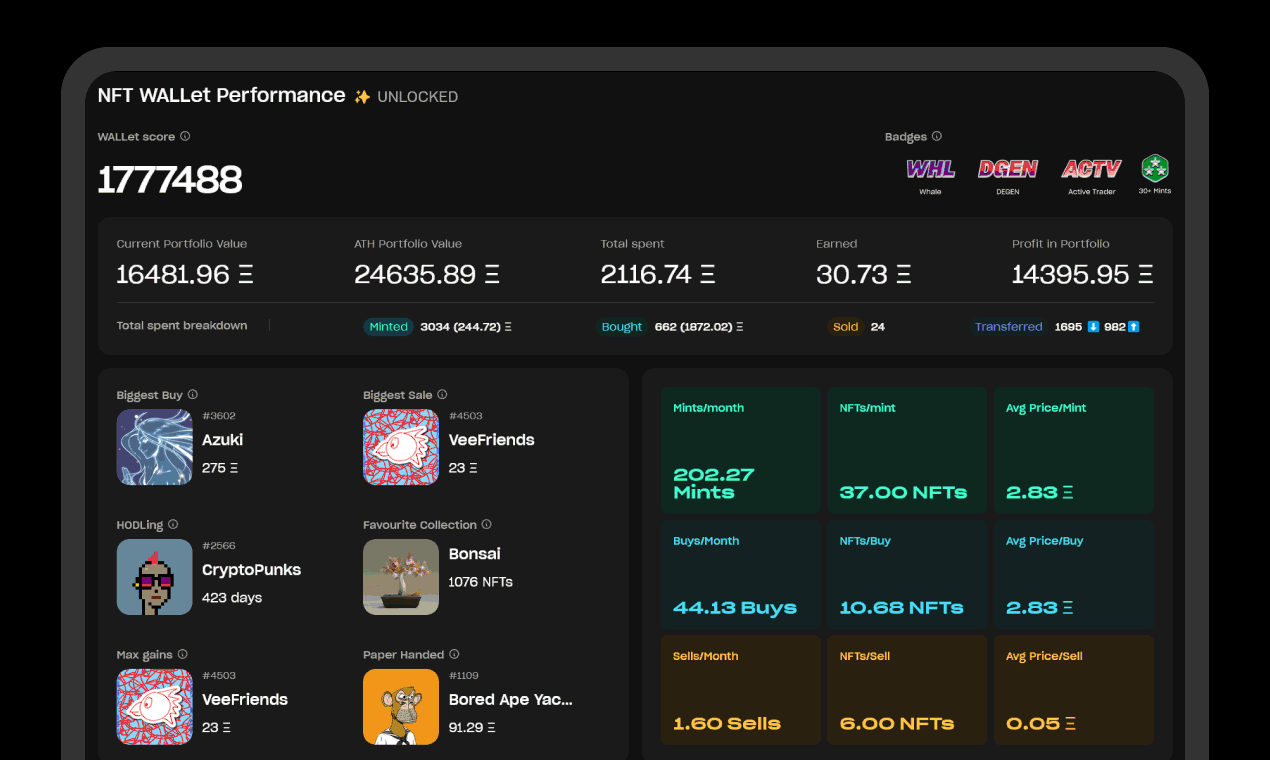Click the 91.29 Paper Handed value
This screenshot has width=1270, height=760.
click(472, 728)
